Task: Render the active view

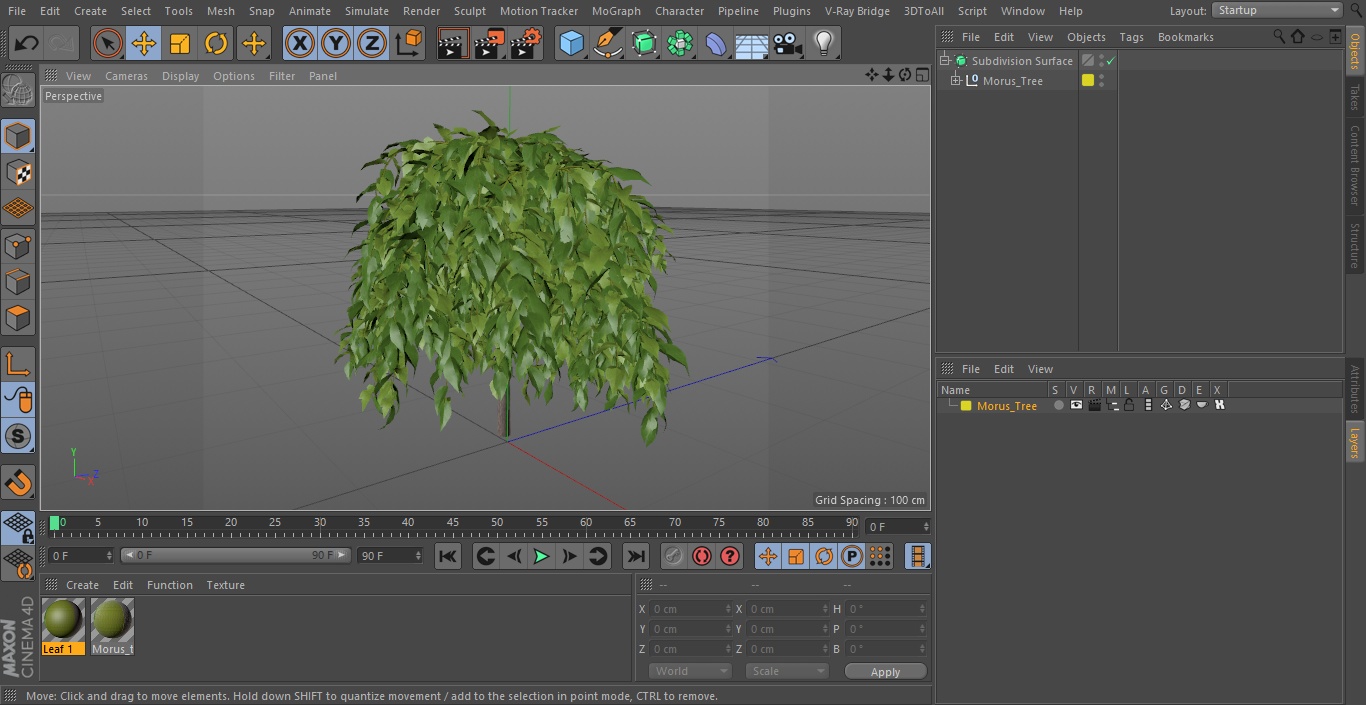Action: pyautogui.click(x=453, y=44)
